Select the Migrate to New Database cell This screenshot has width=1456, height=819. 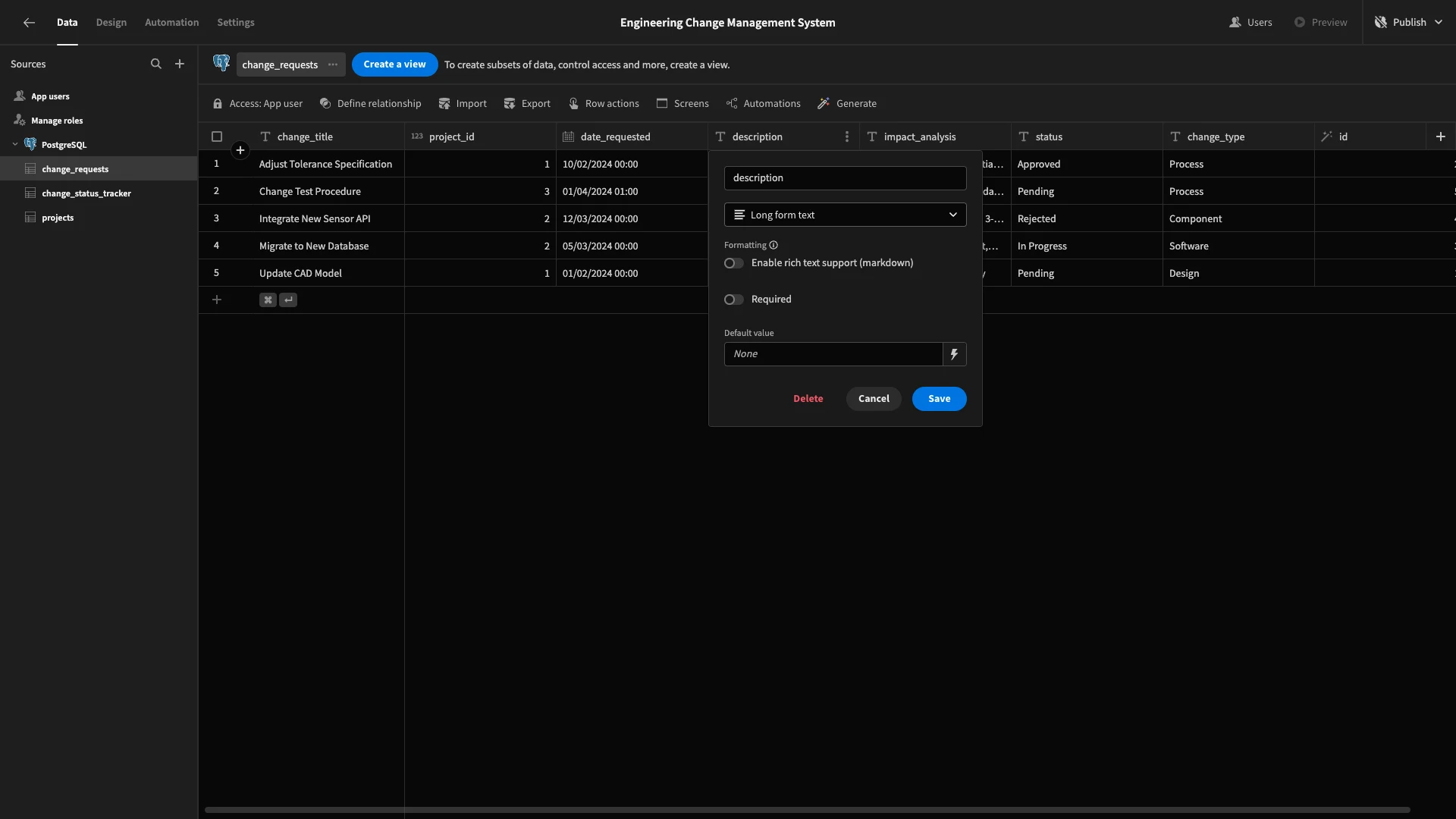pyautogui.click(x=328, y=246)
